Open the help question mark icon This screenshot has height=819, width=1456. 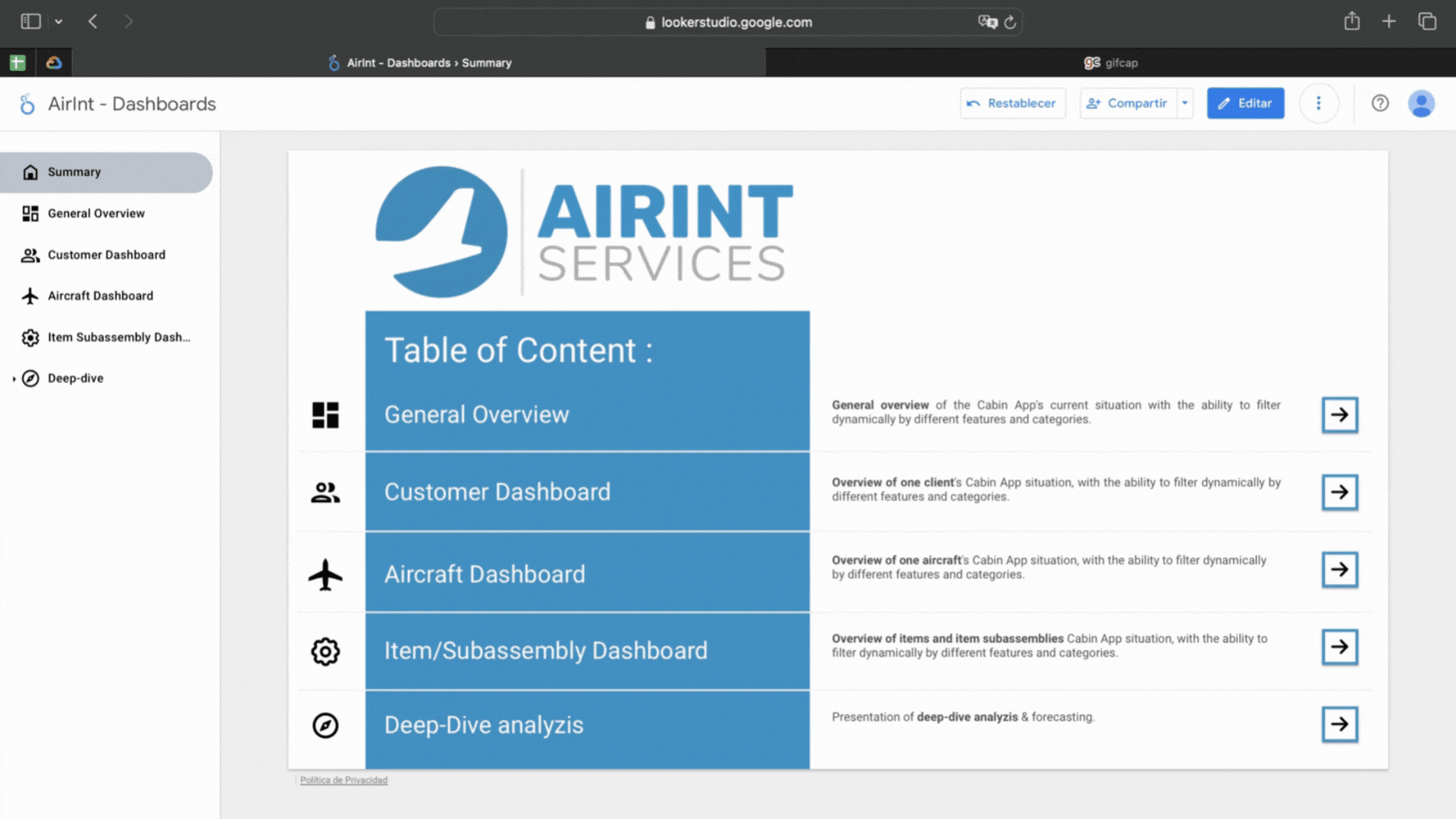coord(1379,103)
